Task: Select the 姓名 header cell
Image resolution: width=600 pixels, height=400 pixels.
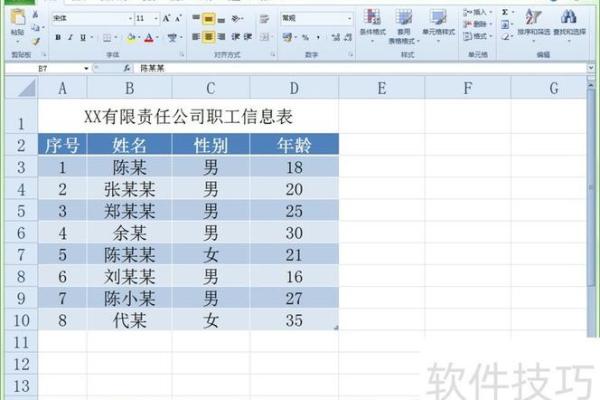Action: pos(129,145)
